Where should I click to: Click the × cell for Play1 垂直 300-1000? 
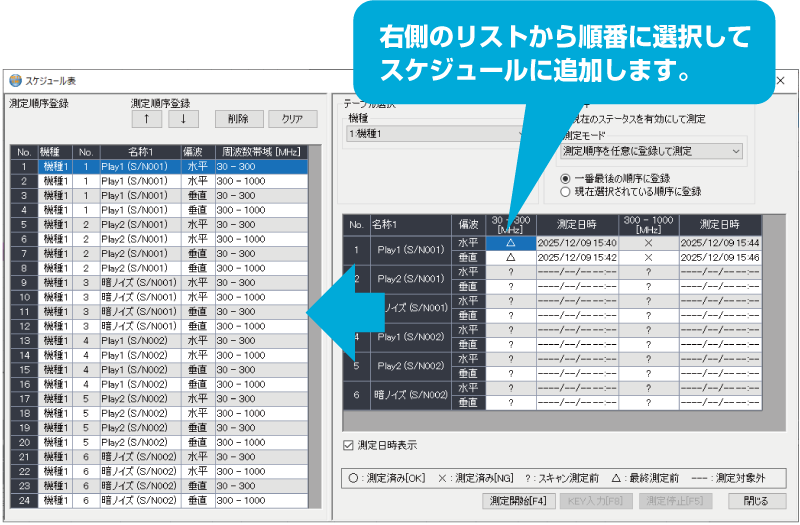[x=648, y=258]
